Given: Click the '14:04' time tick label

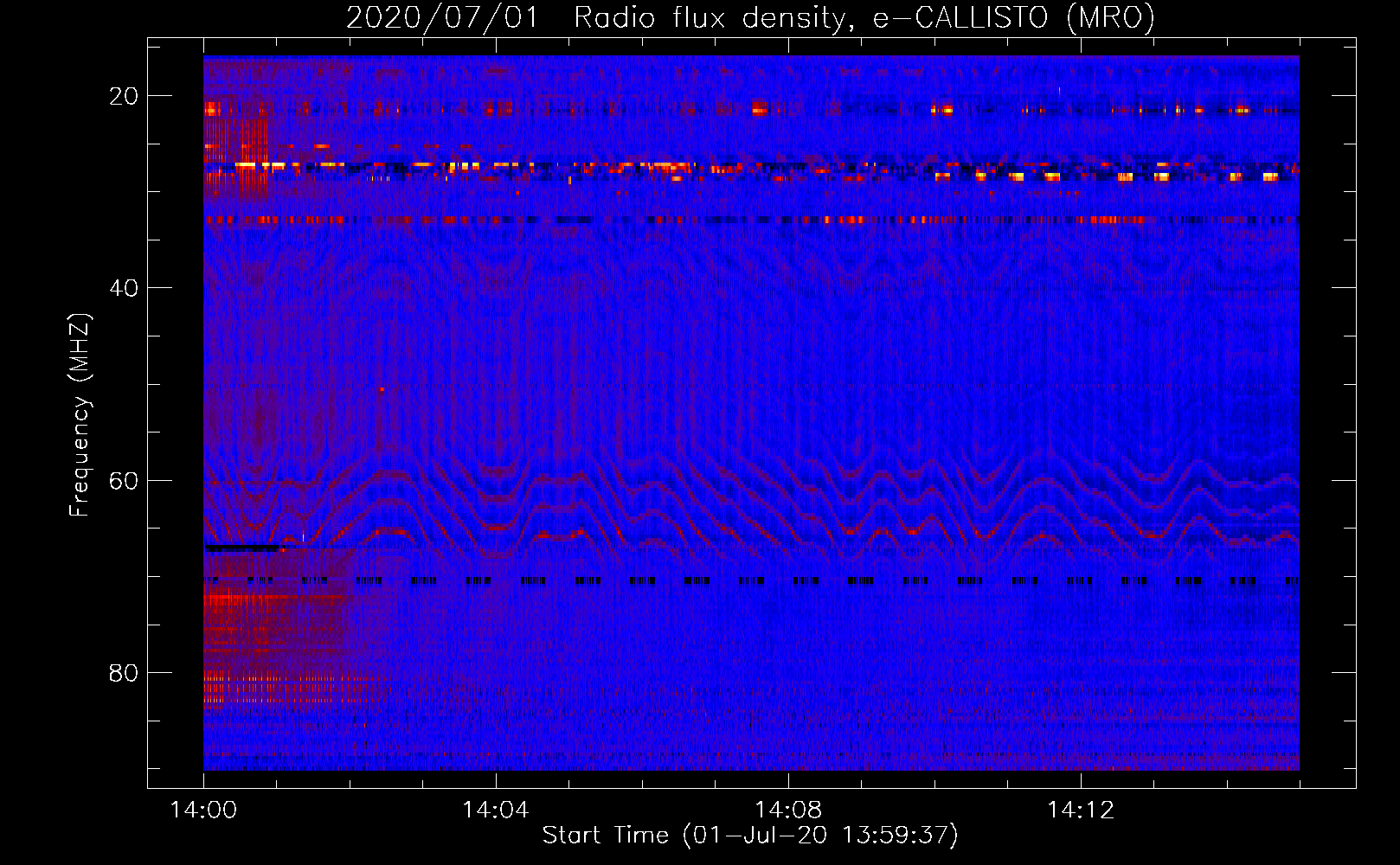Looking at the screenshot, I should pyautogui.click(x=496, y=811).
